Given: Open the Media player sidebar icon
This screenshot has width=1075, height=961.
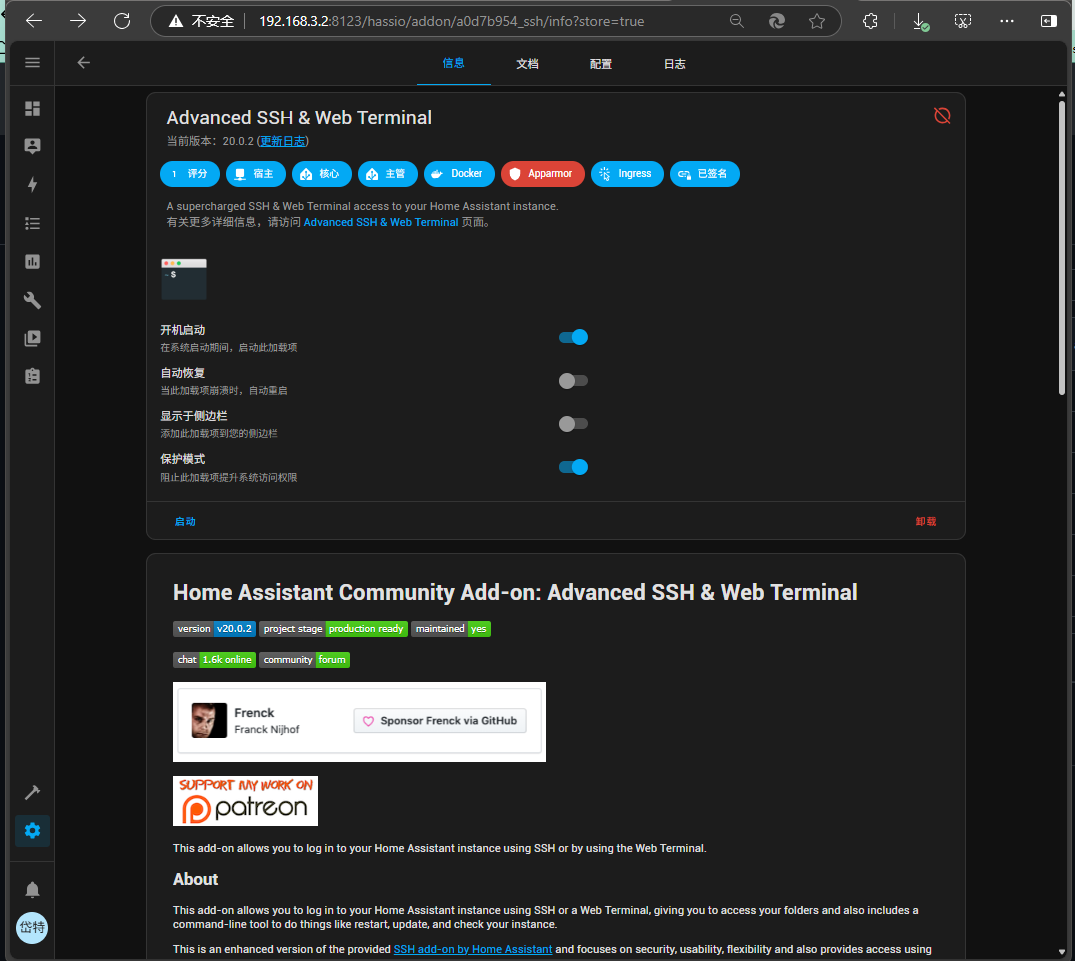Looking at the screenshot, I should click(32, 338).
